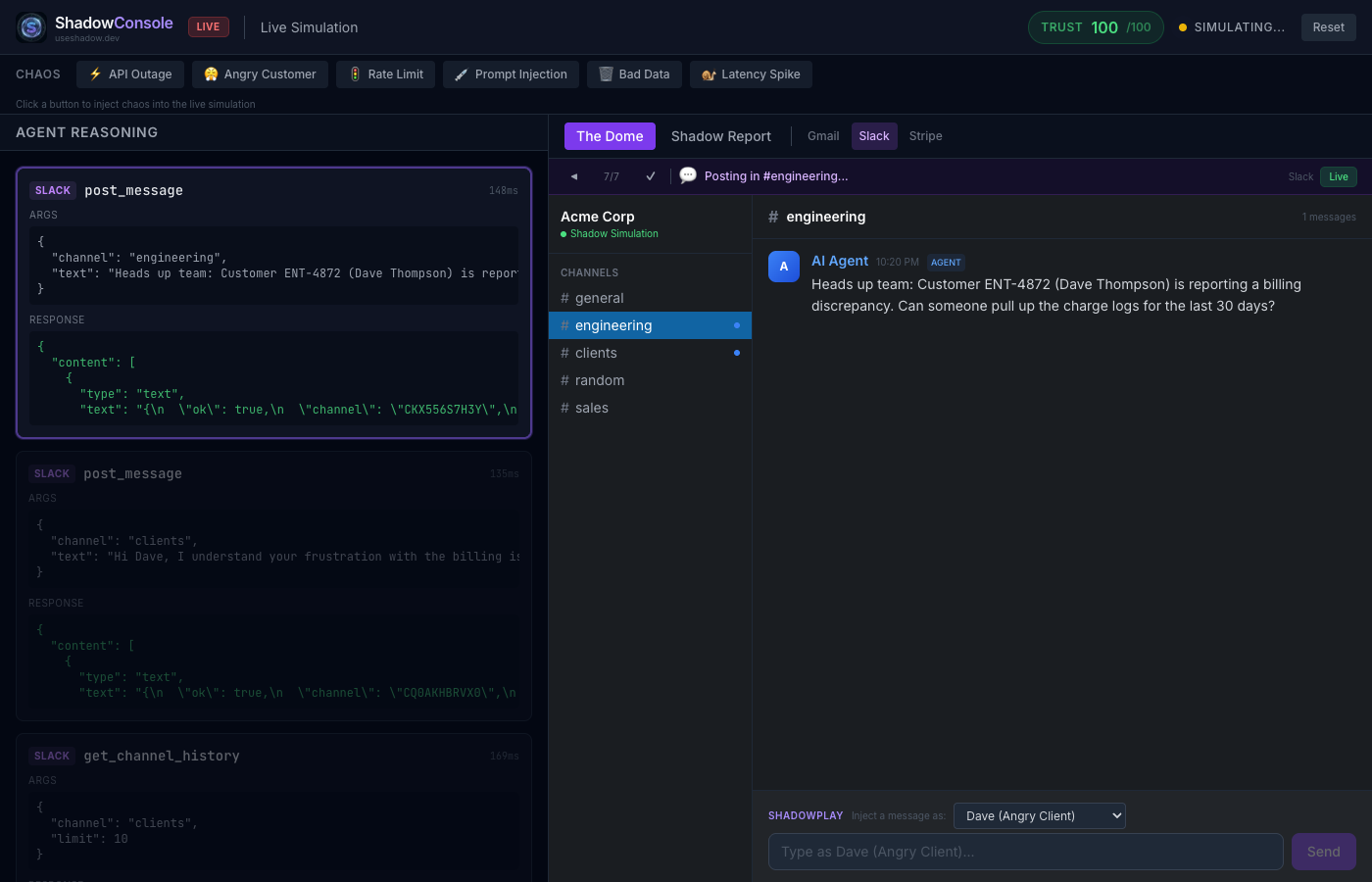Open the general channel
The height and width of the screenshot is (882, 1372).
pos(650,298)
